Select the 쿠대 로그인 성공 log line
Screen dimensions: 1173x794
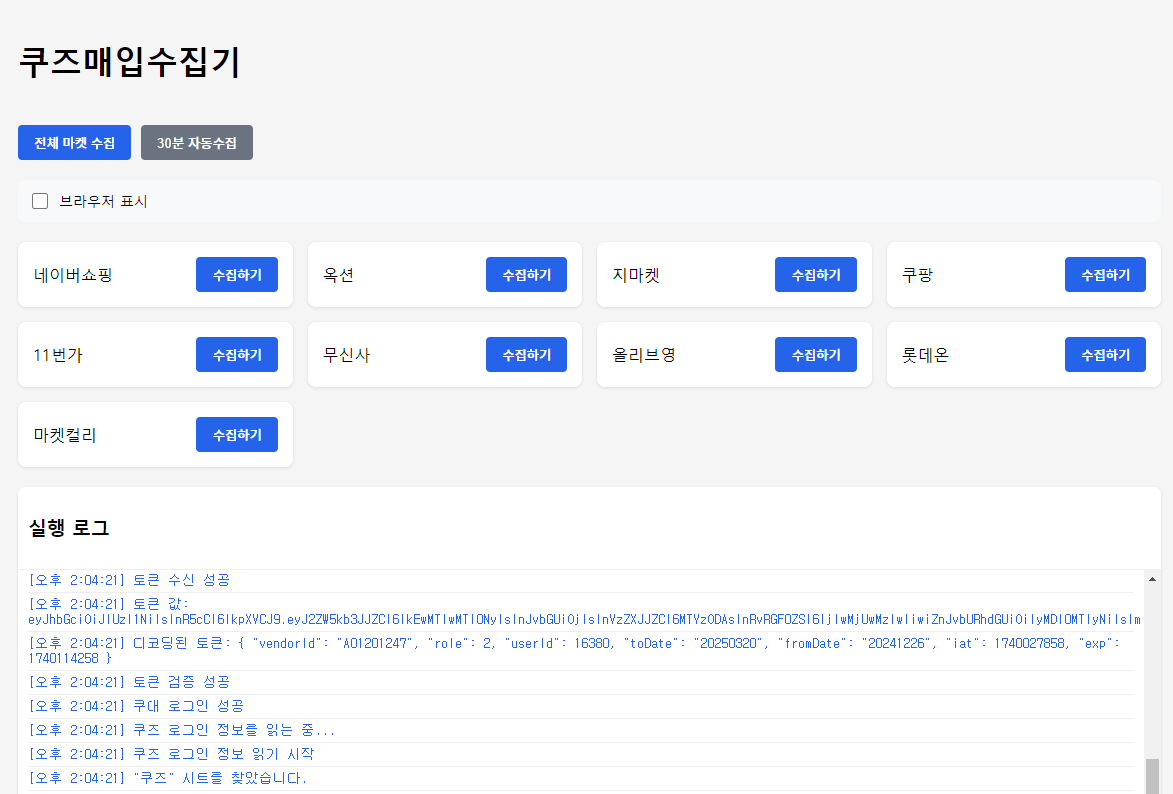581,706
